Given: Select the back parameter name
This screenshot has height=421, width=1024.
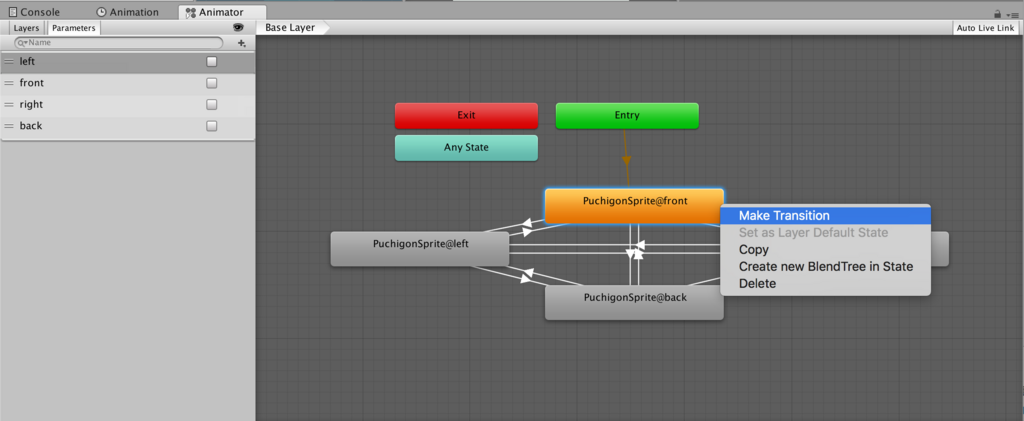Looking at the screenshot, I should (x=31, y=125).
